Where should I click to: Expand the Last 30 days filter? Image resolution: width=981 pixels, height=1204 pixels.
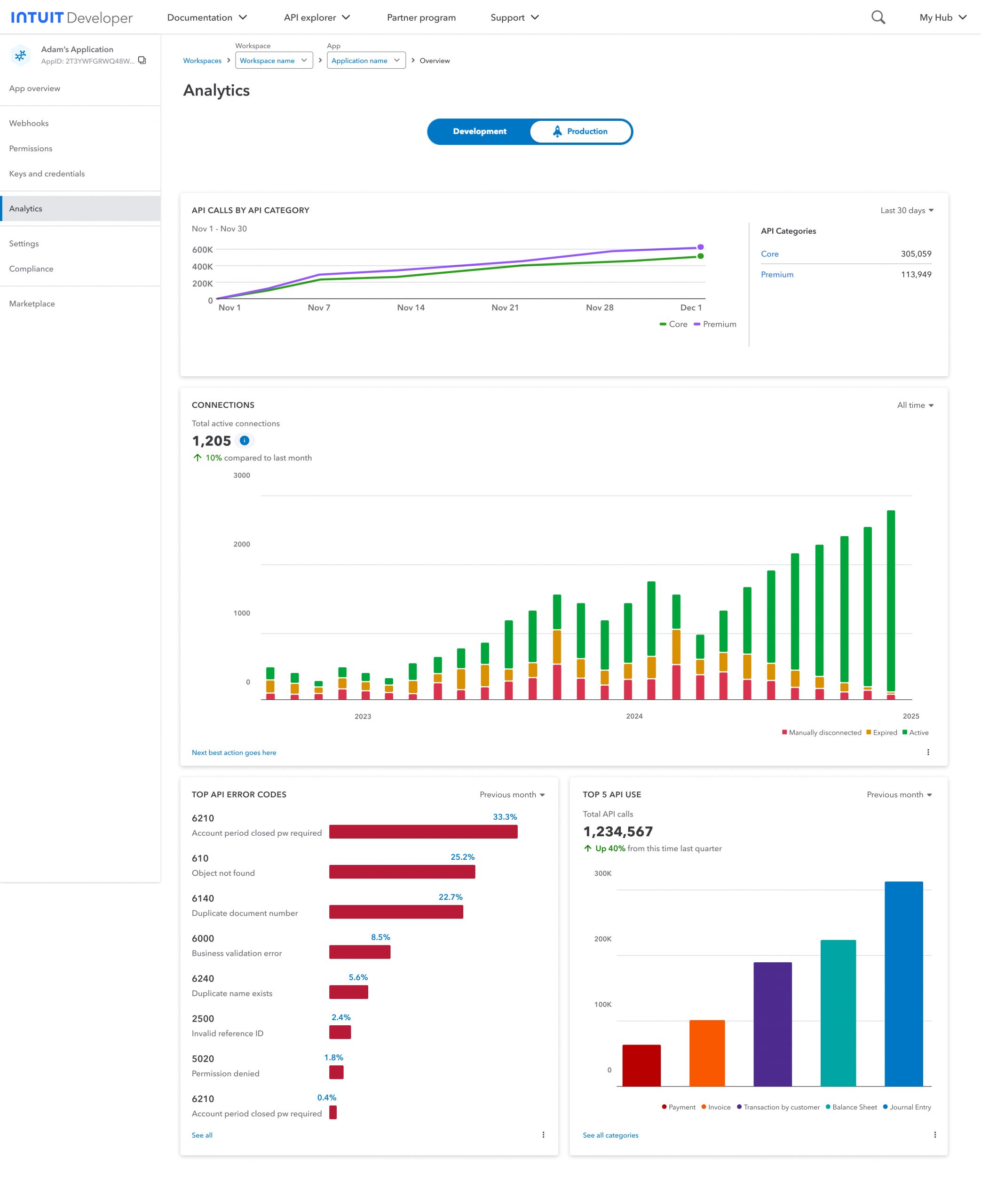[906, 210]
